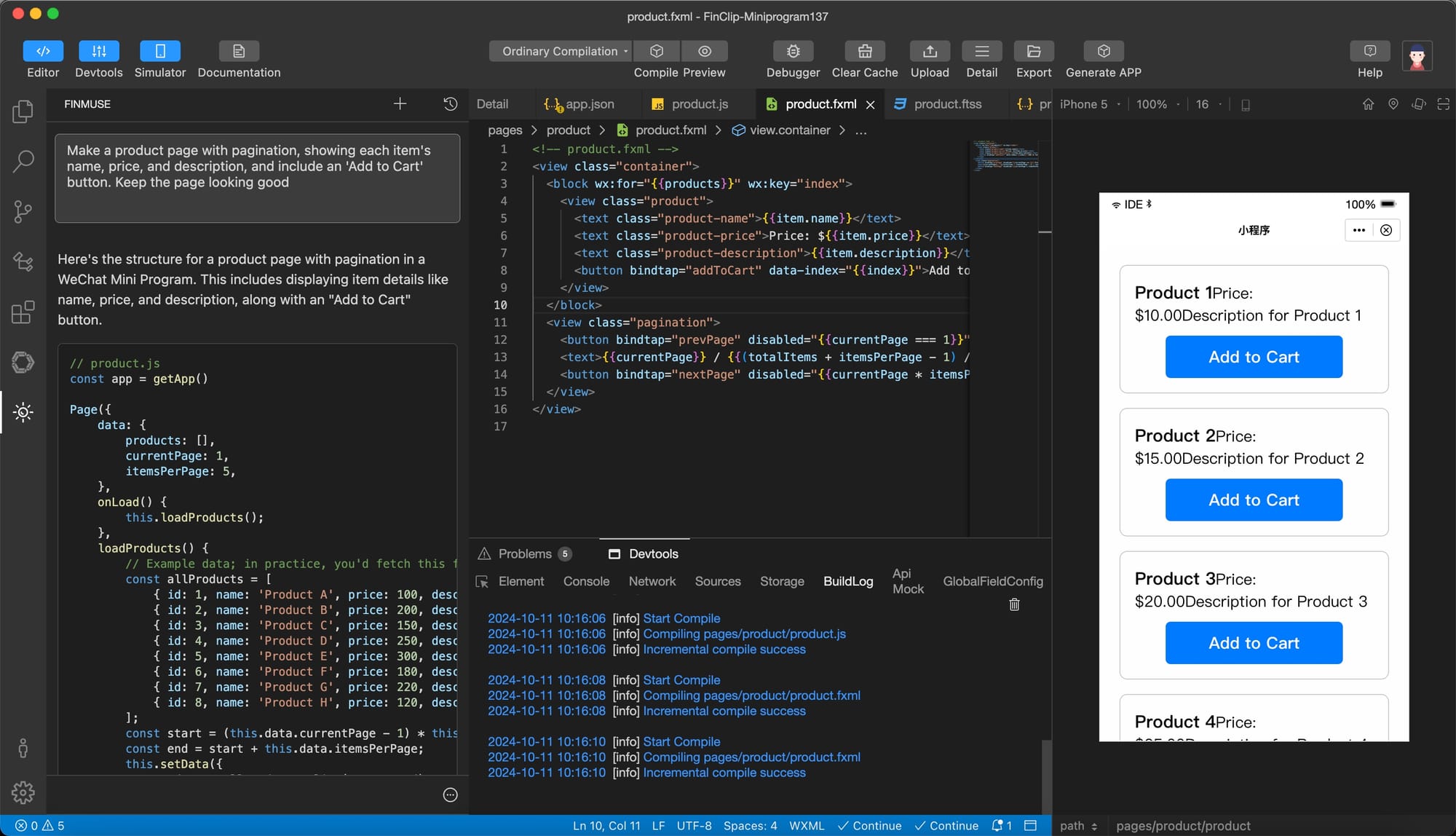The height and width of the screenshot is (836, 1456).
Task: Click the FINMUSE prompt text box
Action: pos(257,178)
